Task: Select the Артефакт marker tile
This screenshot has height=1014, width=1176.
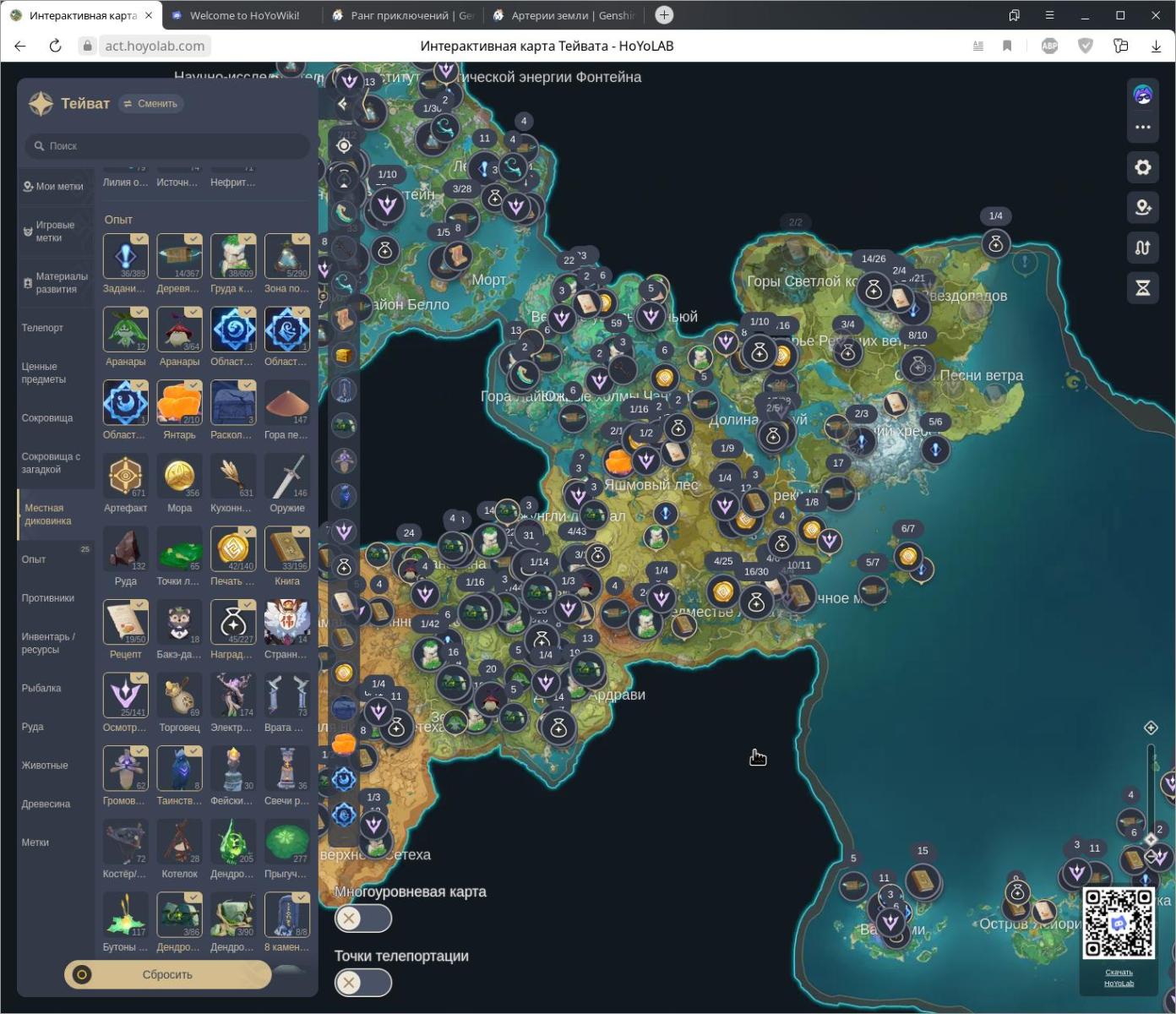Action: tap(125, 476)
